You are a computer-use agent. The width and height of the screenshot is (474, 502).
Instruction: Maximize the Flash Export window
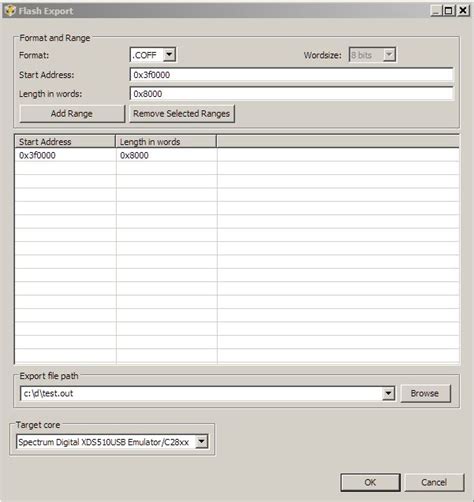pyautogui.click(x=449, y=11)
